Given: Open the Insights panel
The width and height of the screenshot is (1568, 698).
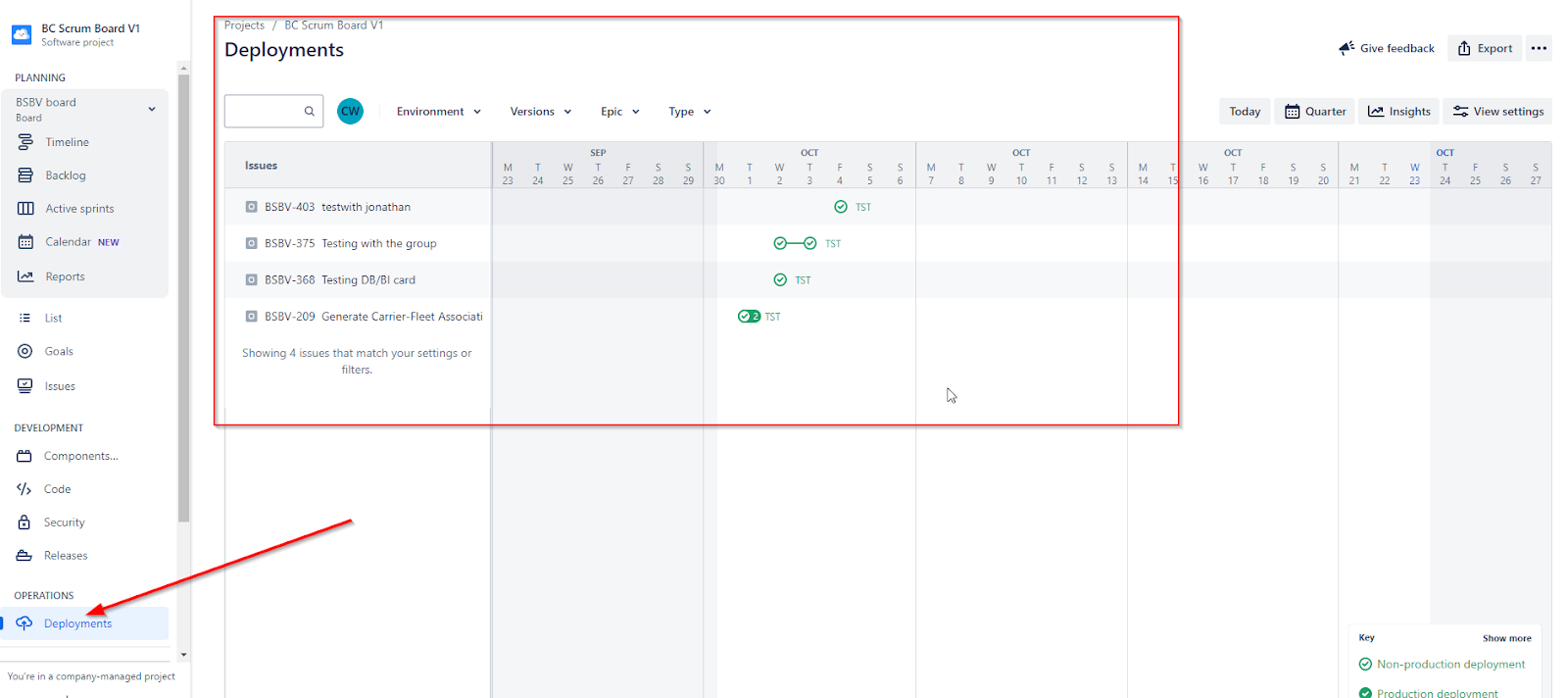Looking at the screenshot, I should pos(1398,112).
